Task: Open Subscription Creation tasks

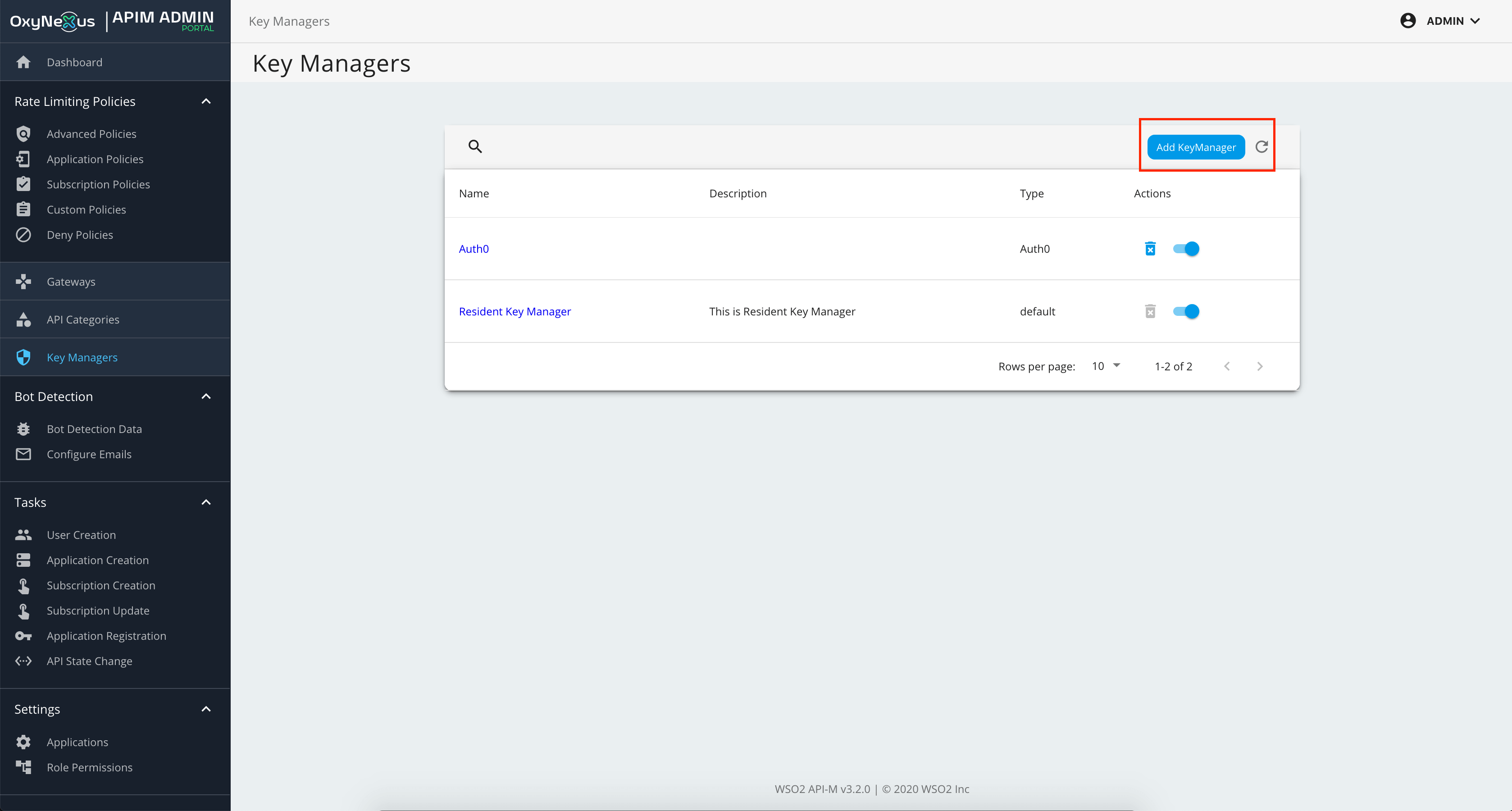Action: pos(101,585)
